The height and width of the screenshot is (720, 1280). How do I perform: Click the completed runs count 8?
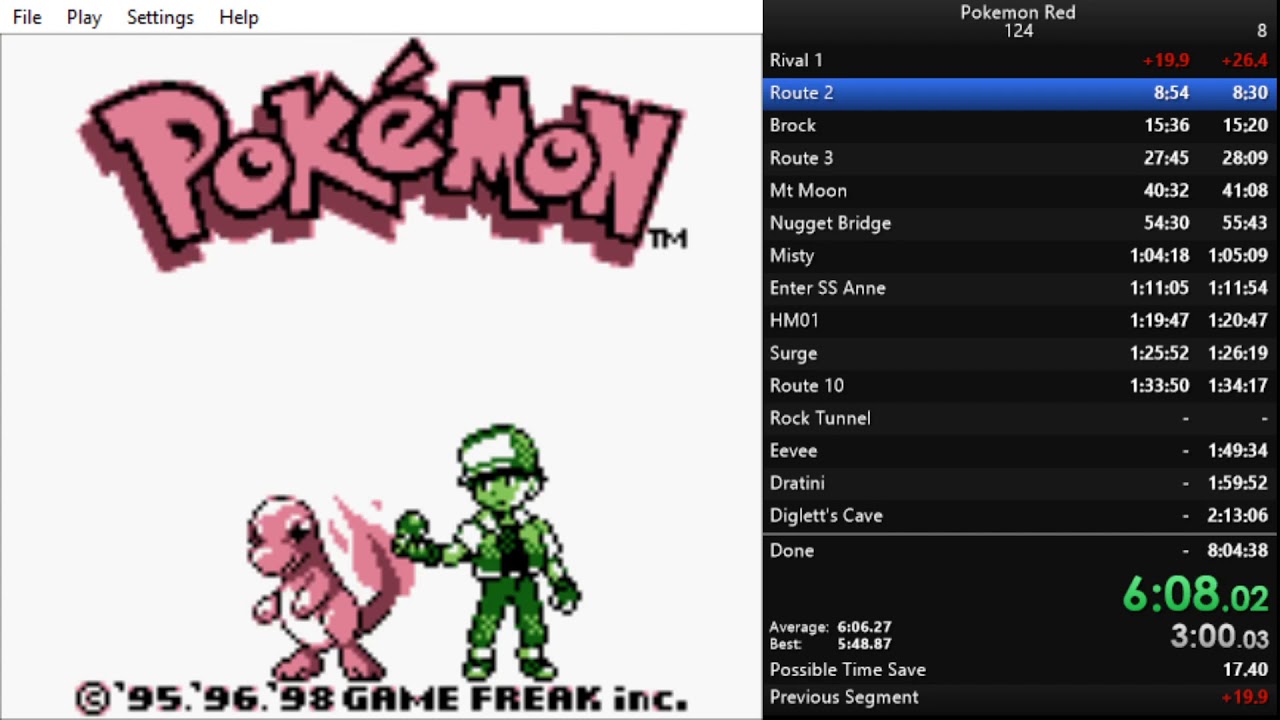coord(1262,31)
